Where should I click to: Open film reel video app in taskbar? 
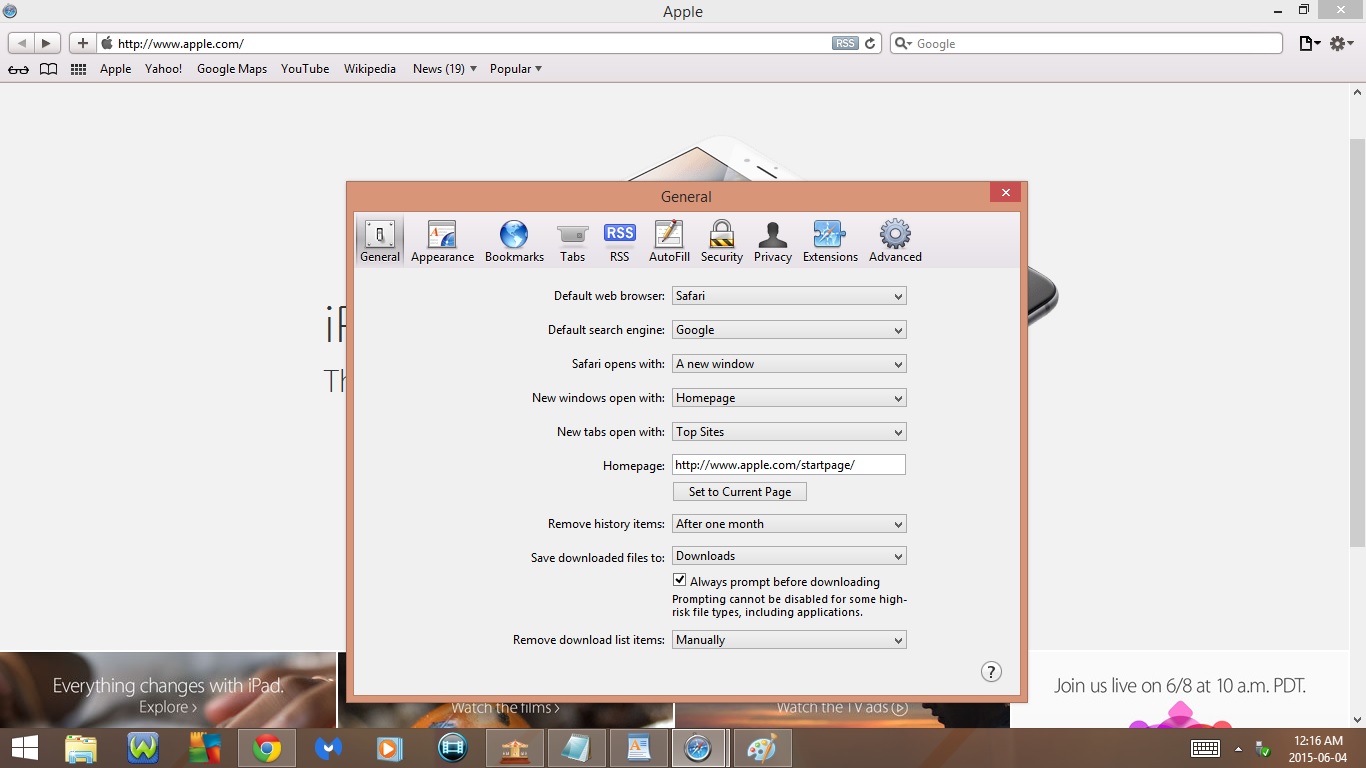(453, 748)
